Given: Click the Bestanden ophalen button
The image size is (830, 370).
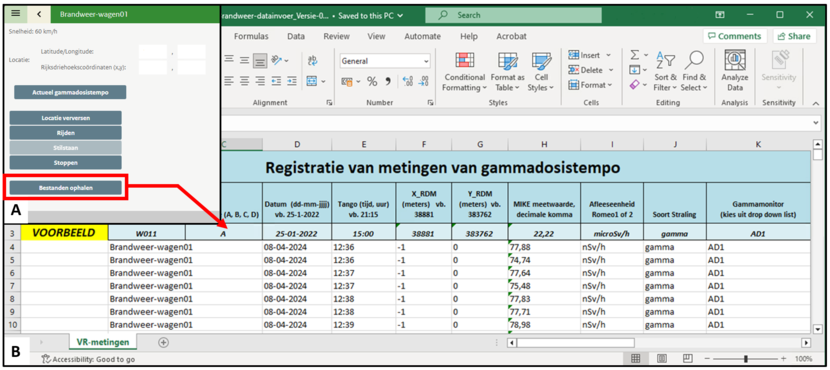Looking at the screenshot, I should [x=66, y=187].
